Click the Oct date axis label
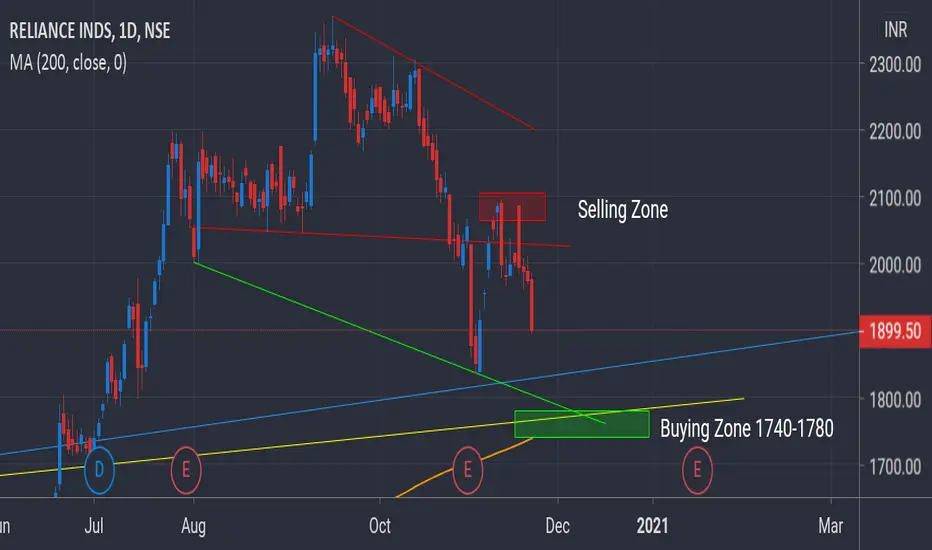 click(x=380, y=526)
